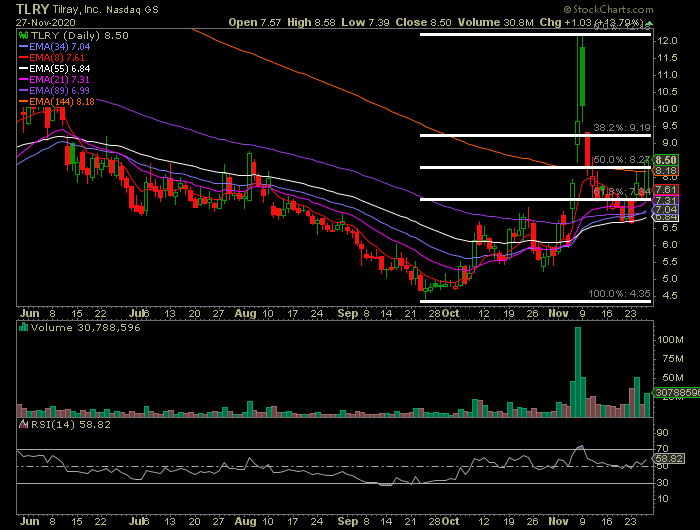
Task: Click the EMA(89) 6.99 legend entry
Action: [54, 91]
